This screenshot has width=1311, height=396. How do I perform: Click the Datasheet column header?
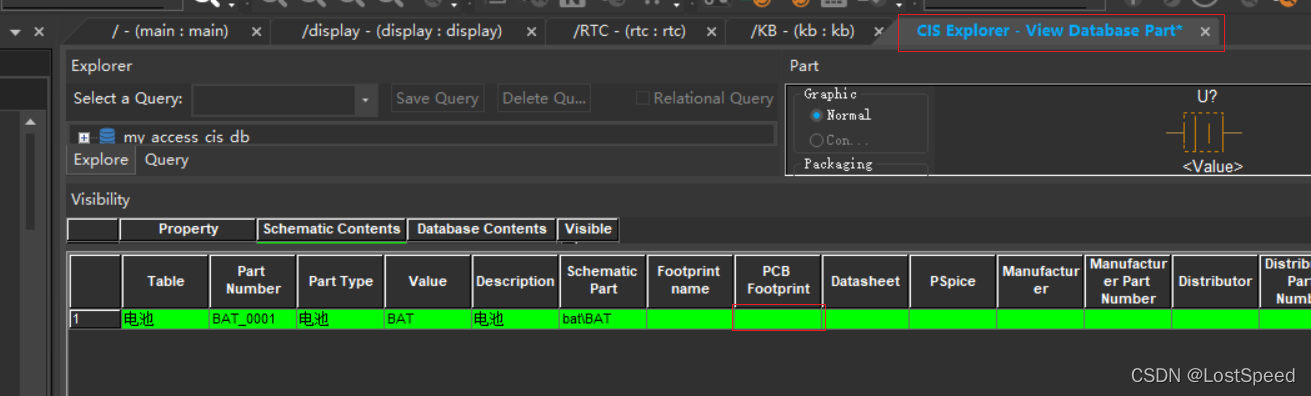point(865,281)
